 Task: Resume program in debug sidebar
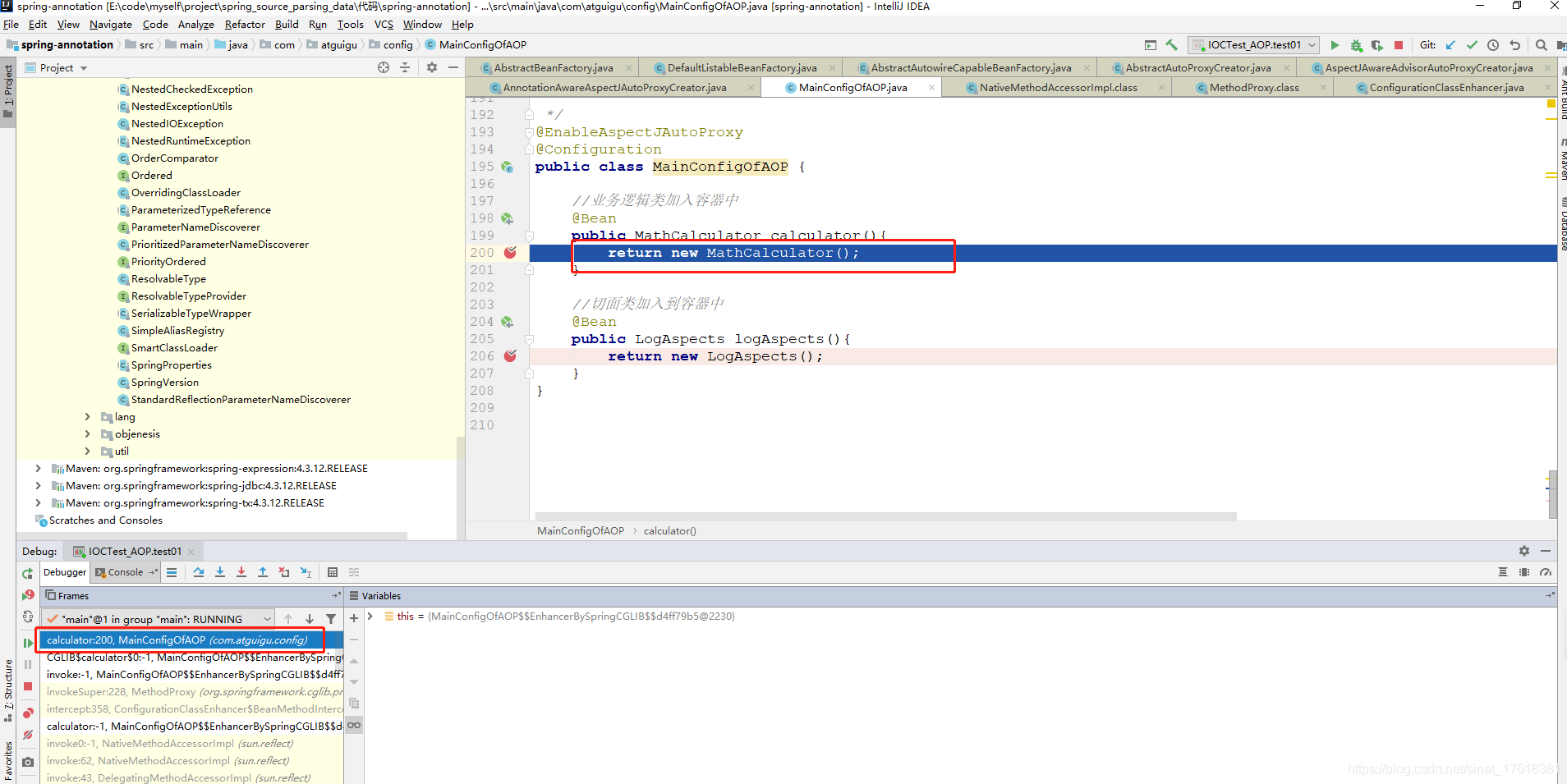[28, 643]
